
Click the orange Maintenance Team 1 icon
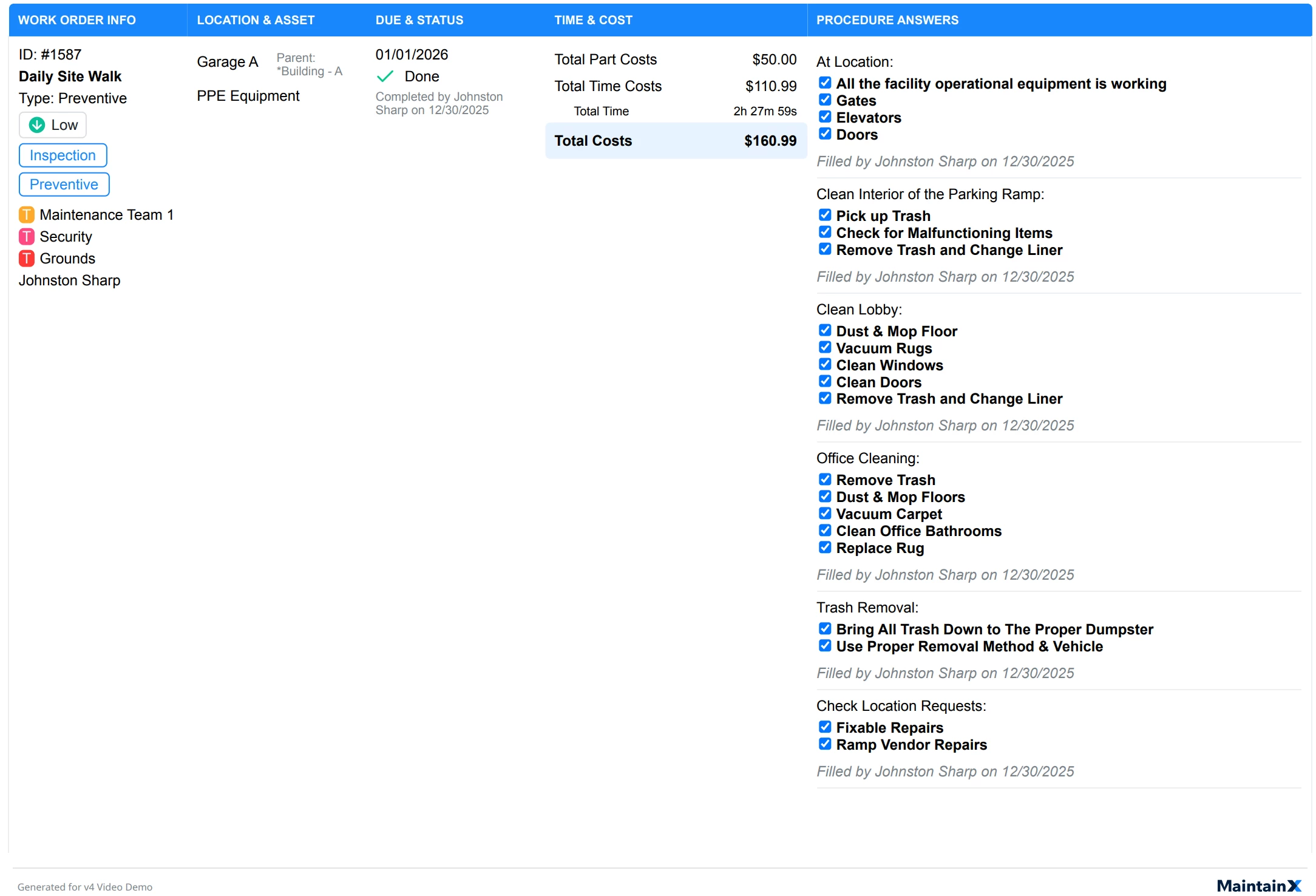pyautogui.click(x=27, y=215)
